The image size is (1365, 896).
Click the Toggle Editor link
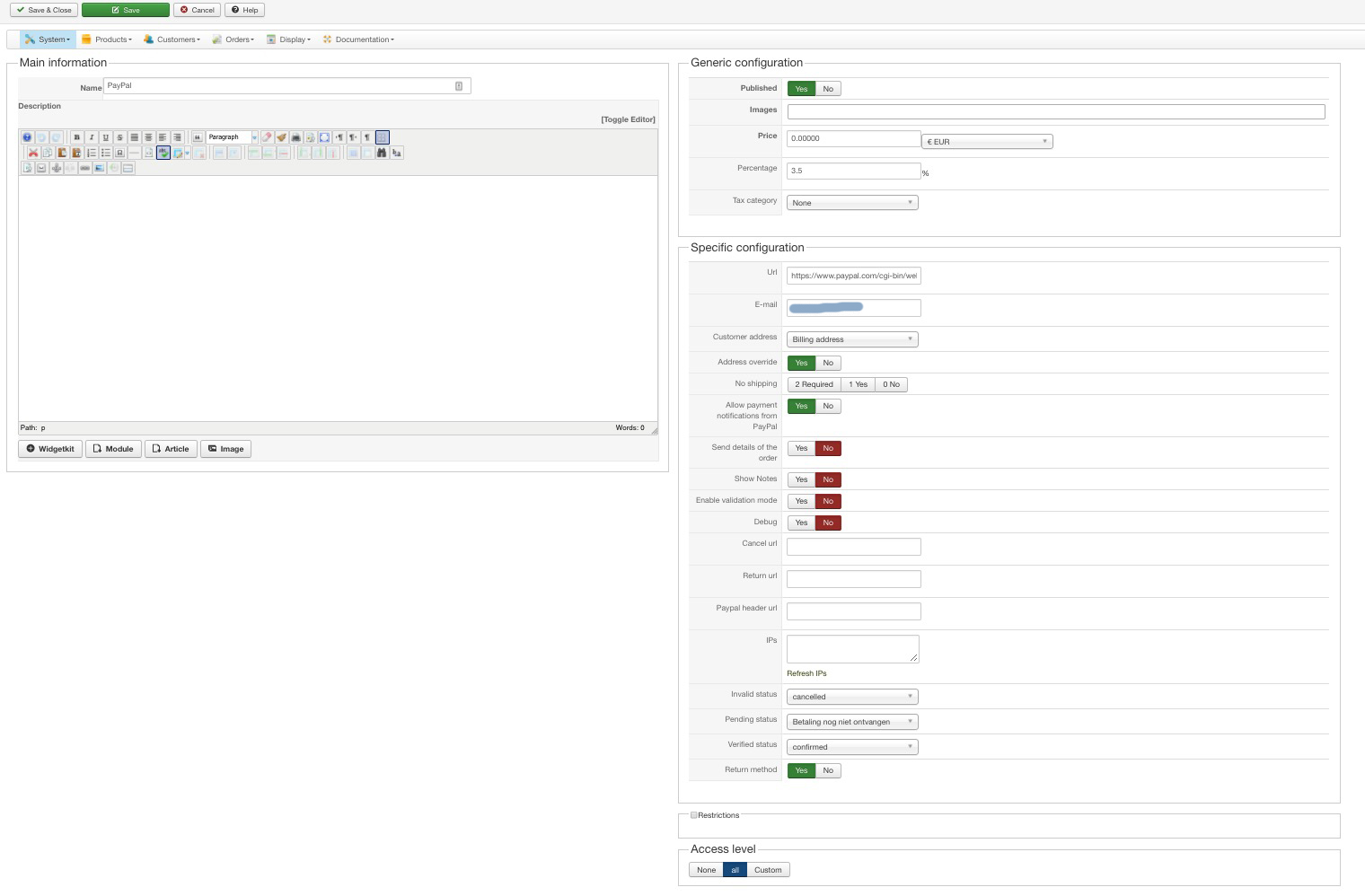[628, 119]
